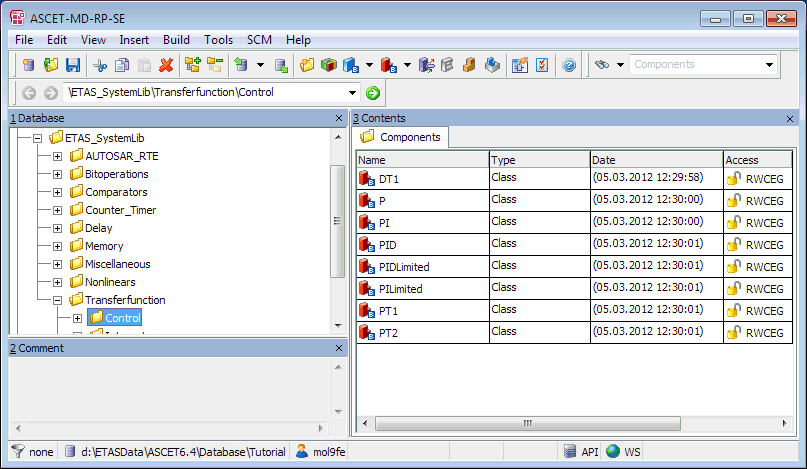Open the Insert menu

(x=134, y=40)
